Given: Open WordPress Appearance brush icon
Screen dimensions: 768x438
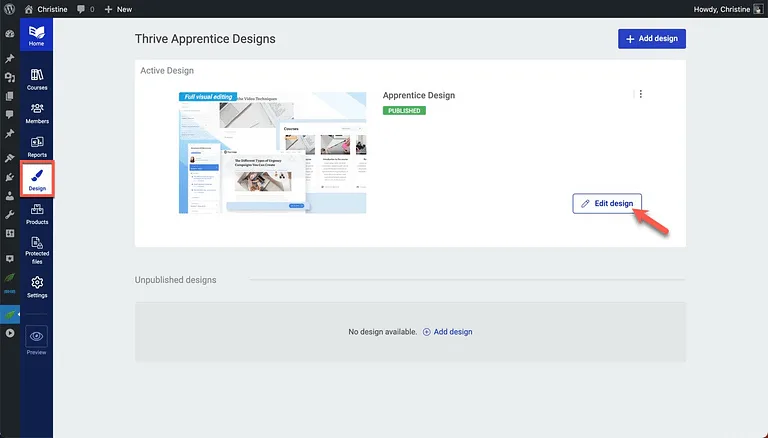Looking at the screenshot, I should [x=10, y=158].
